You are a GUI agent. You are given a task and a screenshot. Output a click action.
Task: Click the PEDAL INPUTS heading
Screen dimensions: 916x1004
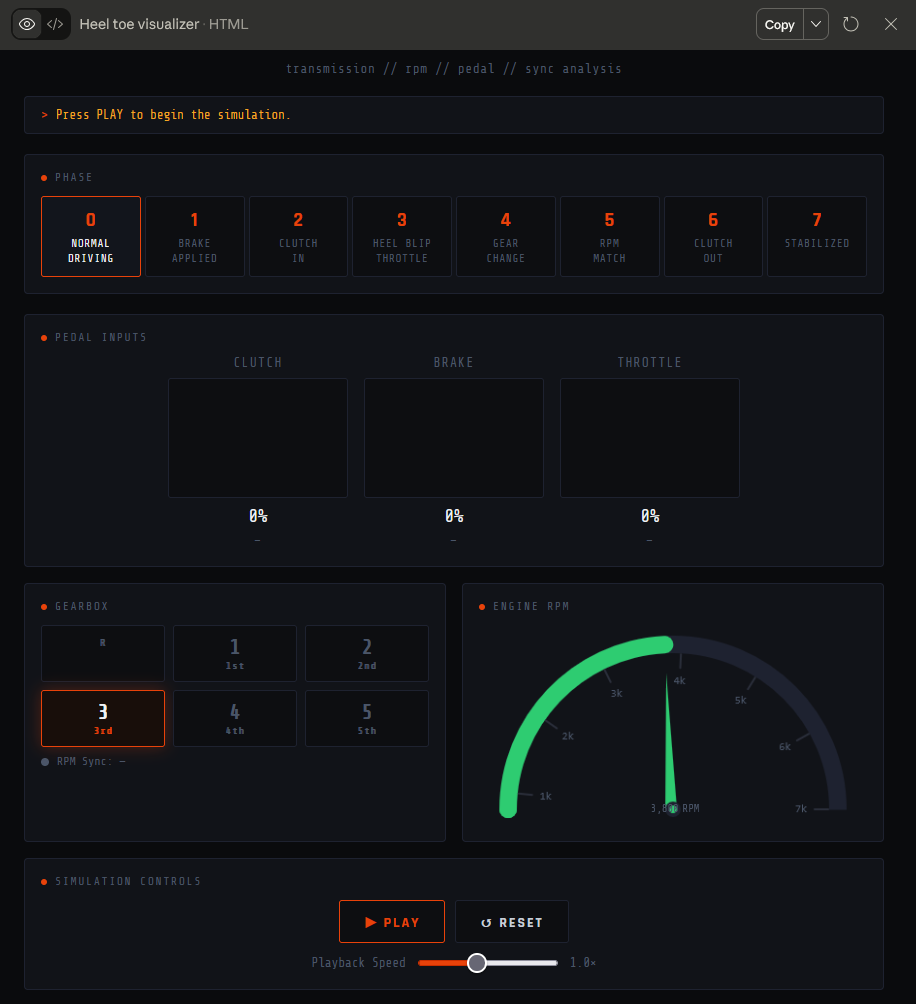click(x=100, y=337)
